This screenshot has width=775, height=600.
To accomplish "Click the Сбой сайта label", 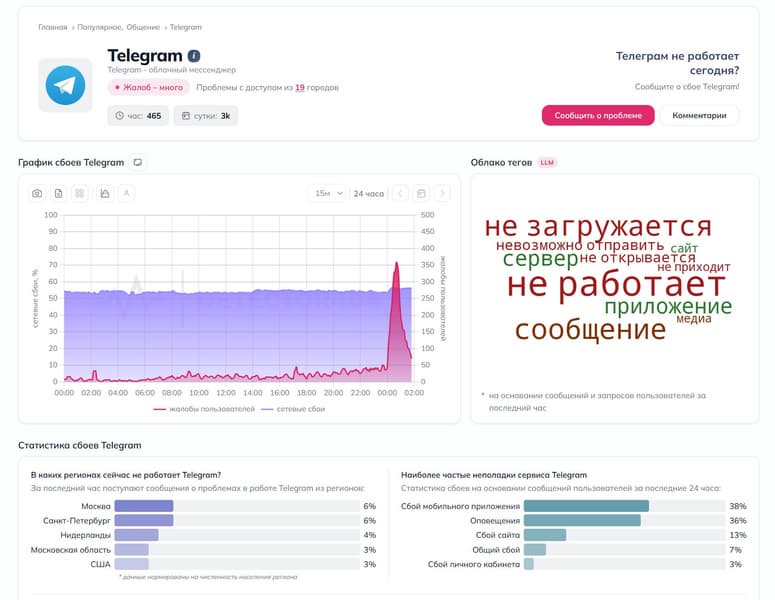I will point(498,535).
